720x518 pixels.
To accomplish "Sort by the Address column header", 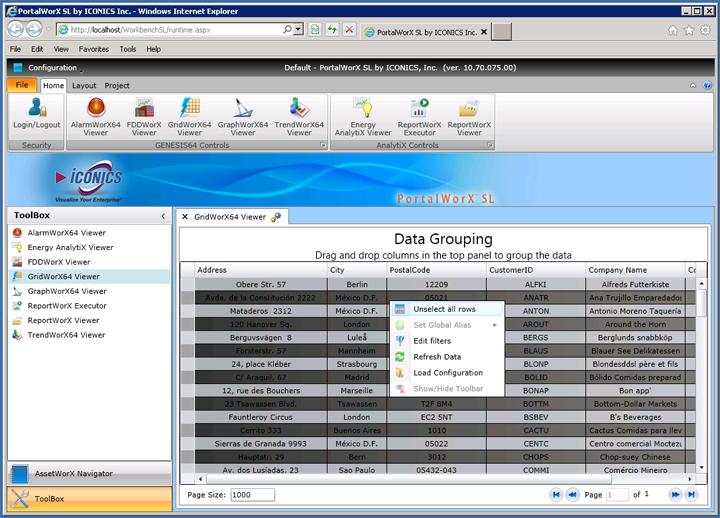I will click(x=261, y=270).
